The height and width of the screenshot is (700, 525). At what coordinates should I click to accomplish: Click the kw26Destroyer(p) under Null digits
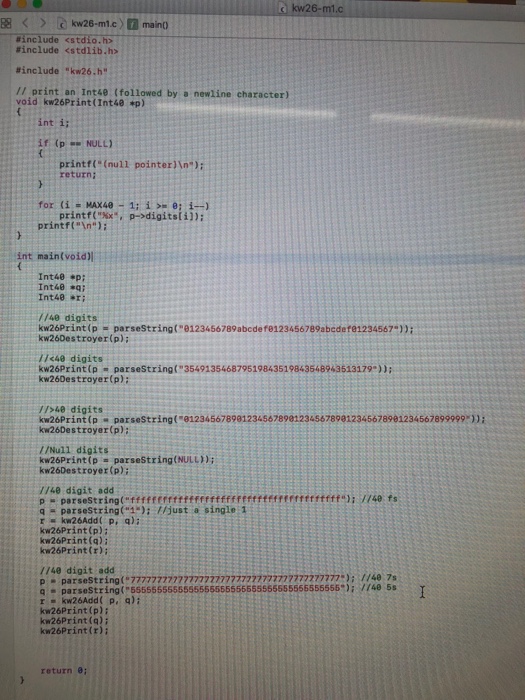click(x=84, y=471)
